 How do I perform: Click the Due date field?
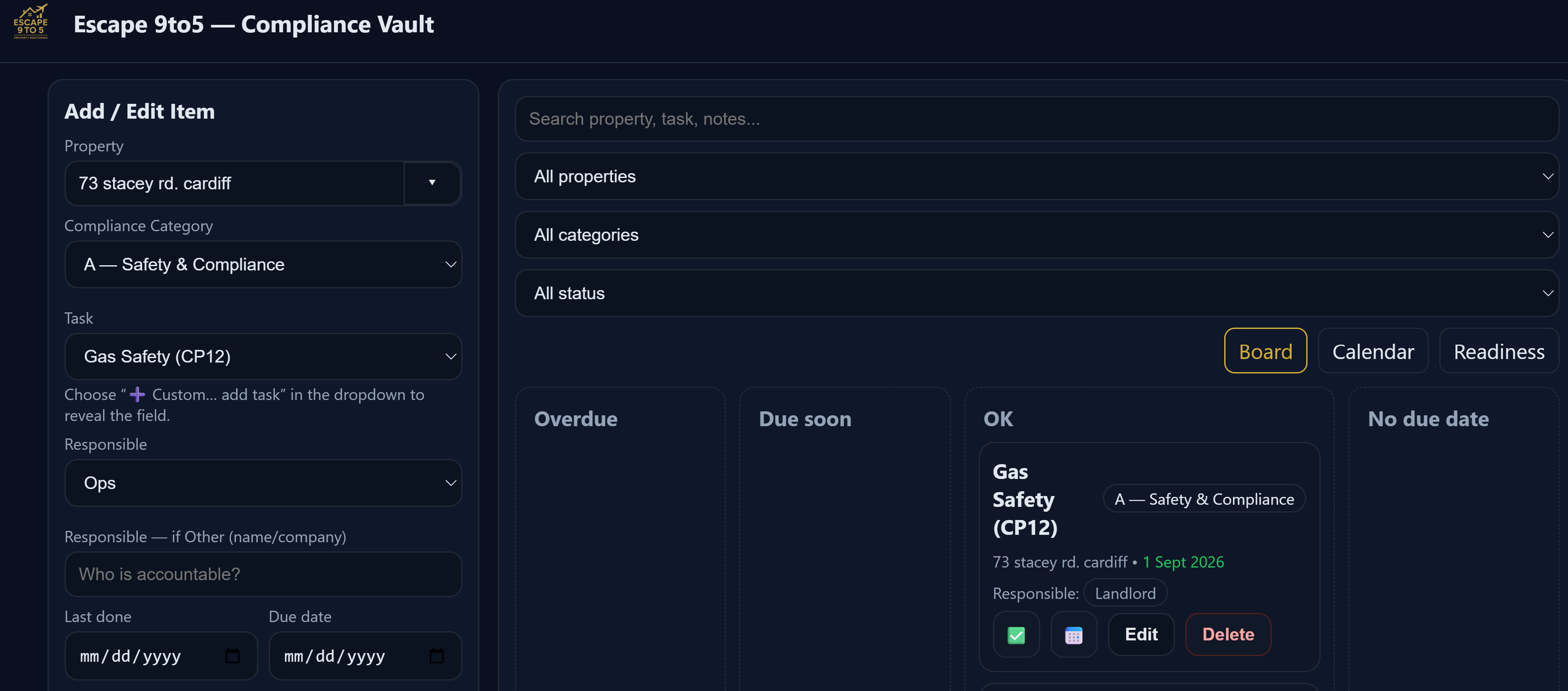[365, 656]
